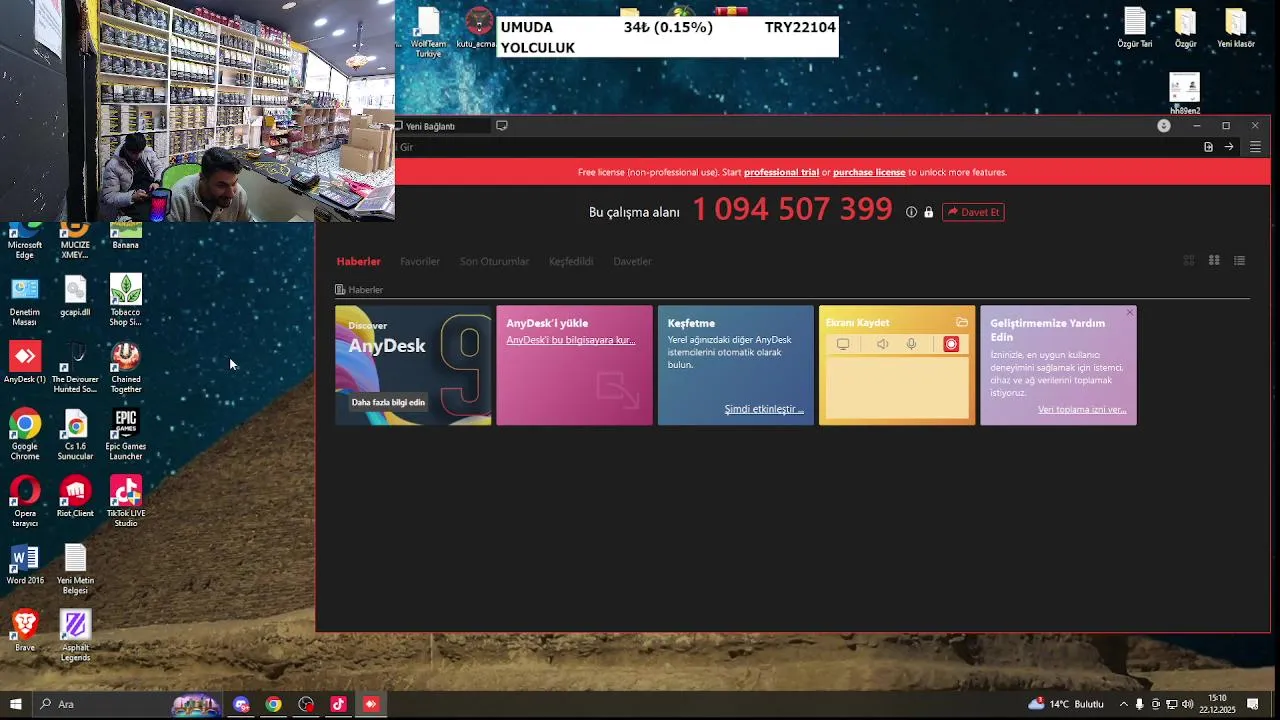Image resolution: width=1280 pixels, height=720 pixels.
Task: Click the connect arrow in the address bar
Action: (x=1229, y=147)
